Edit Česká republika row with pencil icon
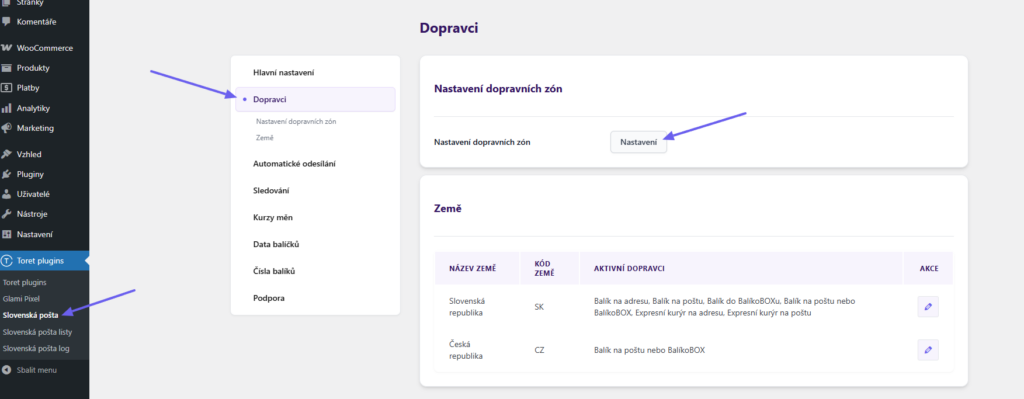This screenshot has height=399, width=1024. click(x=928, y=350)
